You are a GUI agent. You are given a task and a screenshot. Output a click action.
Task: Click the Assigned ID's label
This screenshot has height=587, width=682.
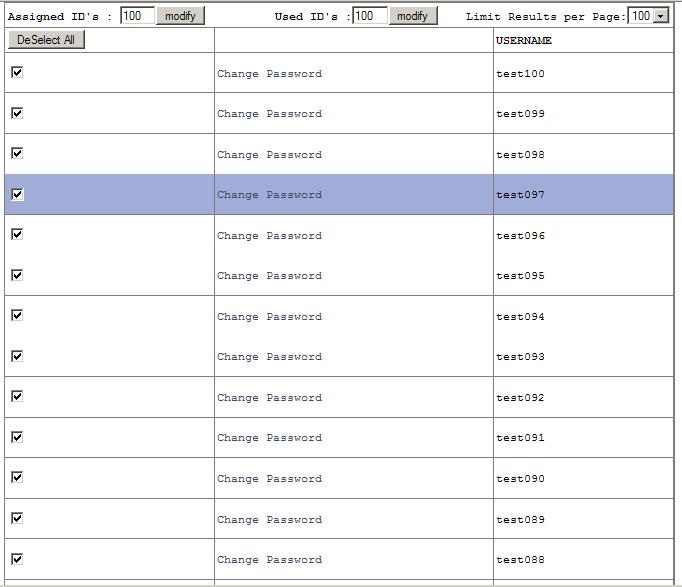(x=60, y=17)
